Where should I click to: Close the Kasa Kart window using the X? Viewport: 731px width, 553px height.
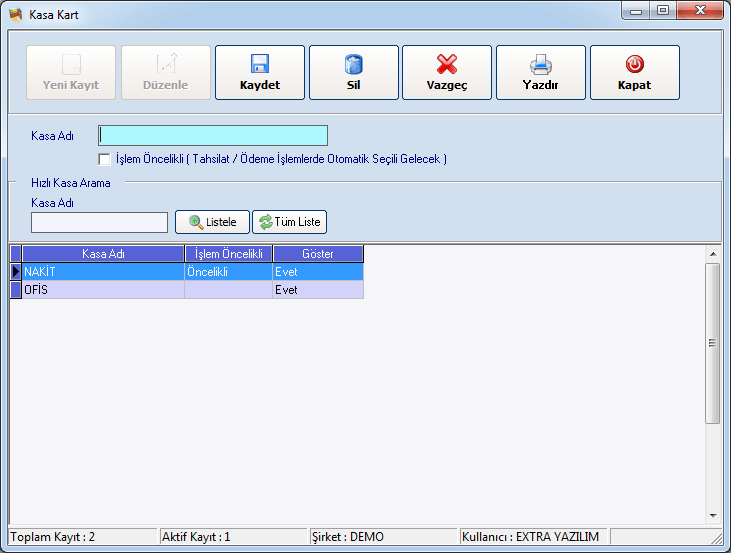(700, 10)
